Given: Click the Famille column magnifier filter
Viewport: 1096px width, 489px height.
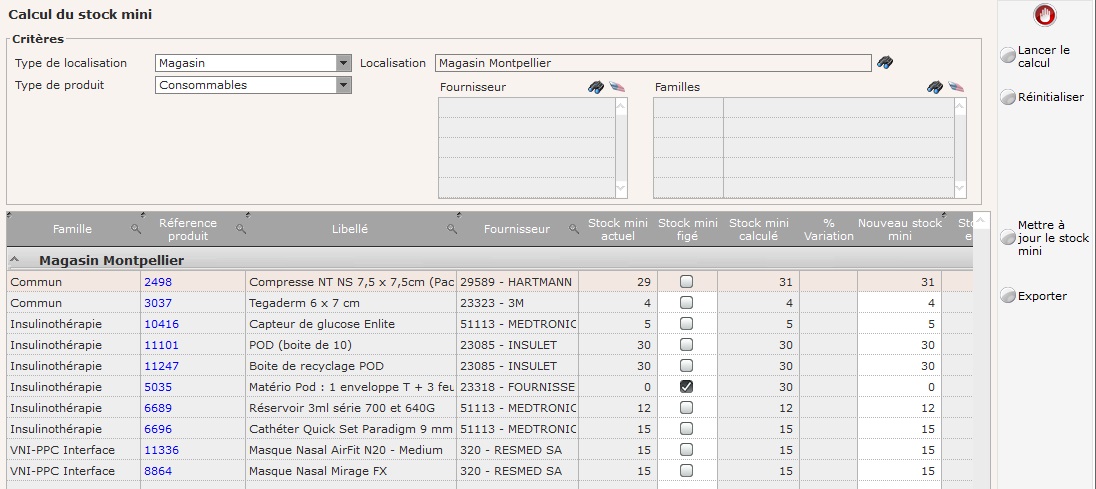Looking at the screenshot, I should [136, 229].
